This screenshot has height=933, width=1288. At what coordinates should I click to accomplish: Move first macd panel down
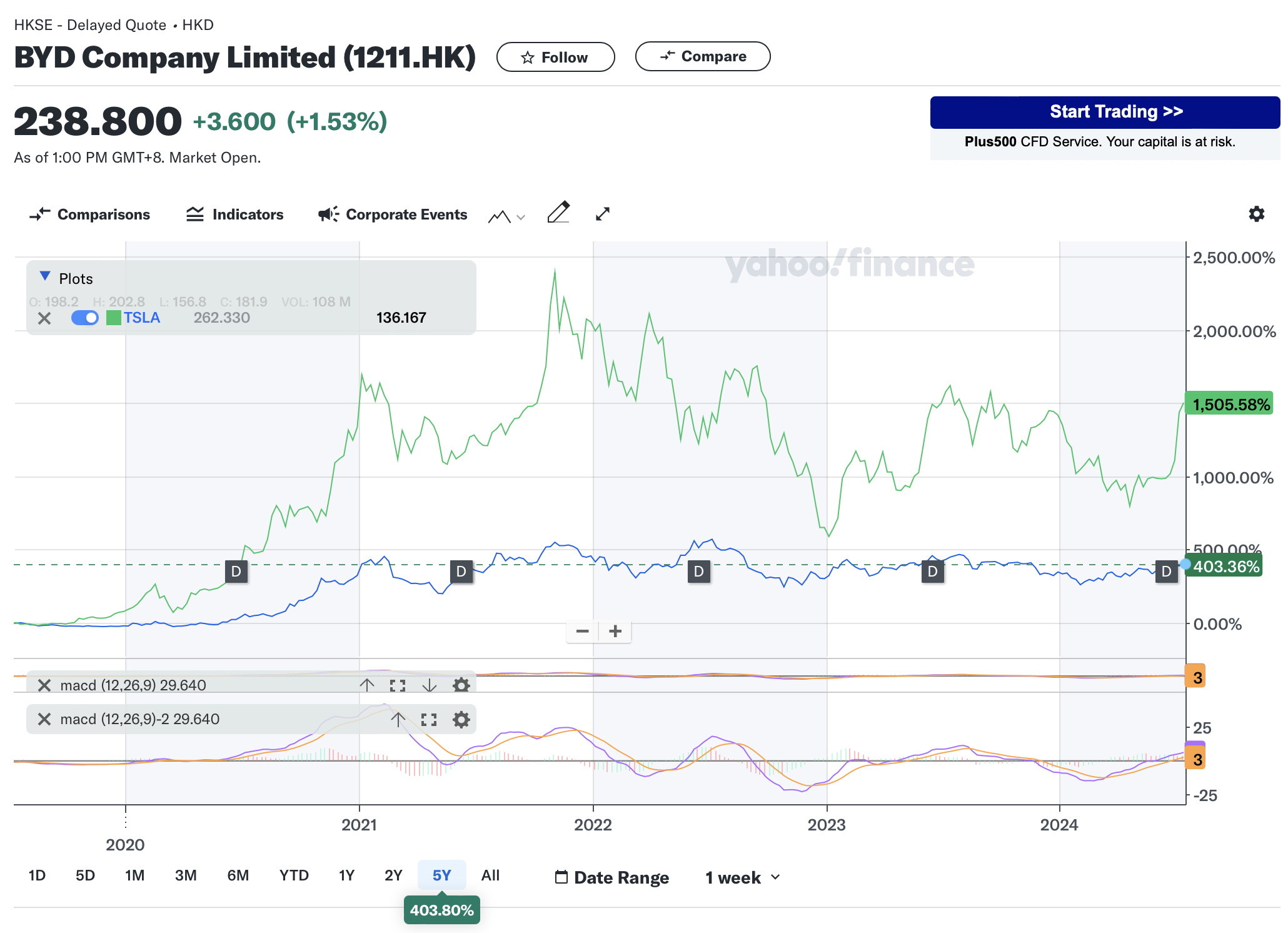(429, 685)
